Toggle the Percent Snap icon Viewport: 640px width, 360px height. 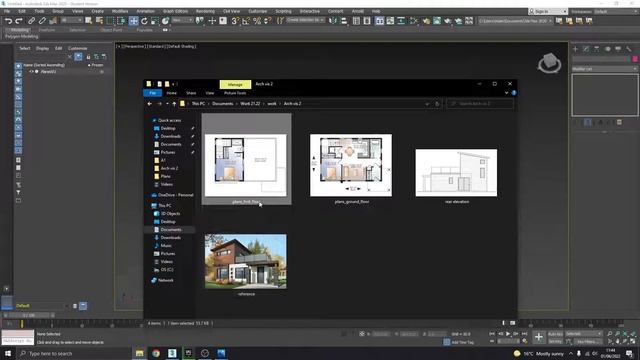point(257,21)
